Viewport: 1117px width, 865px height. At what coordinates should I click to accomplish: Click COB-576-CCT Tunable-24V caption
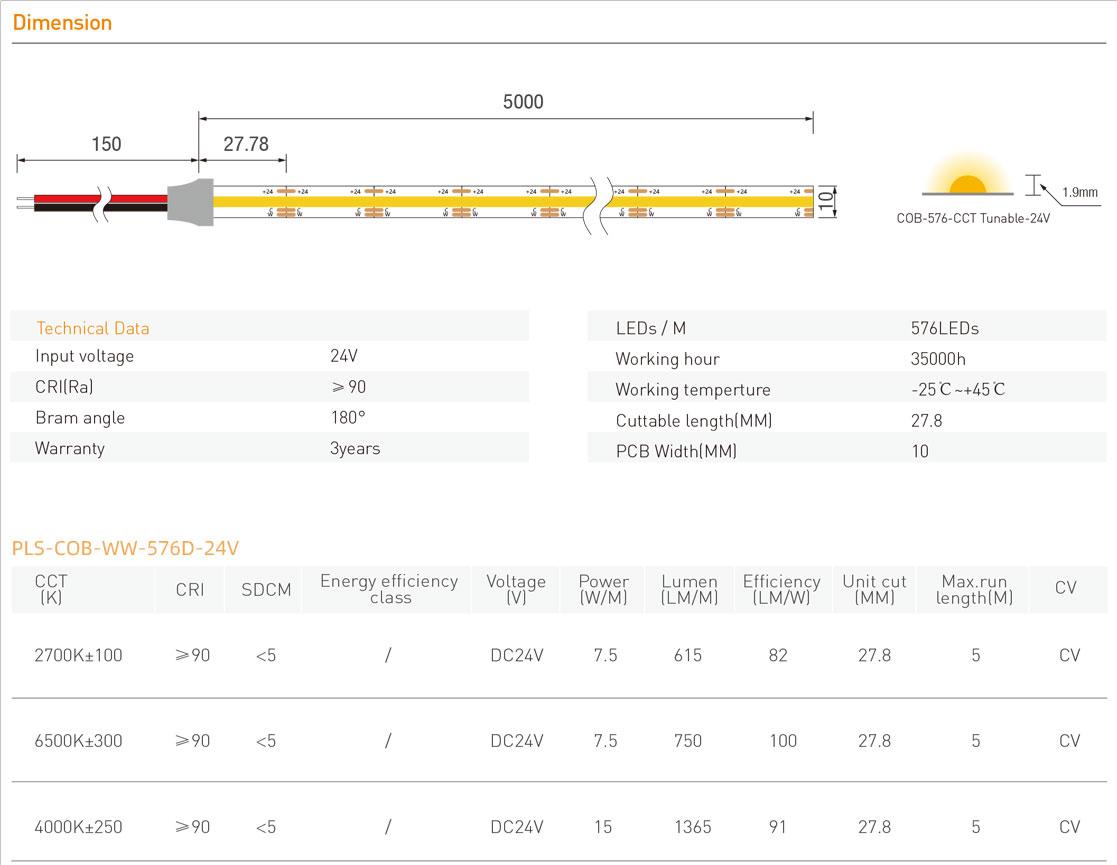973,217
